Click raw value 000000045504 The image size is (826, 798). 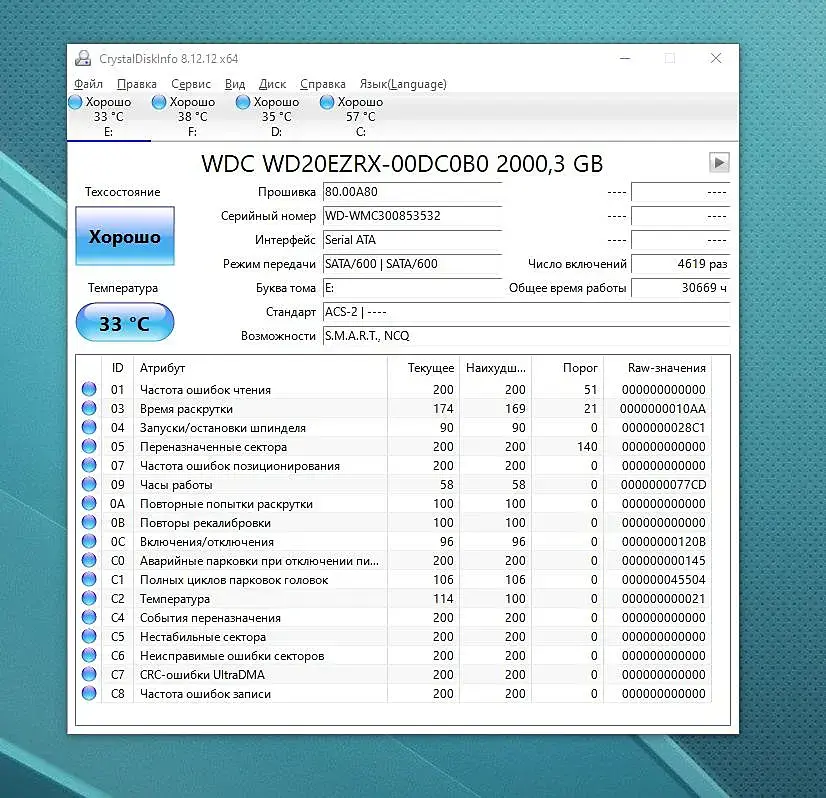click(663, 579)
